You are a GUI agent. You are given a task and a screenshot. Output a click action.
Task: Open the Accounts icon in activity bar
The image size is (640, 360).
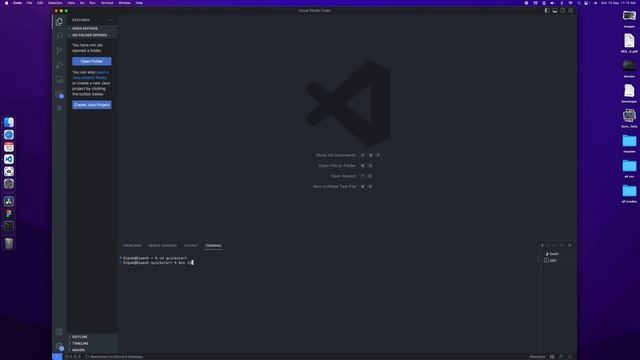pyautogui.click(x=59, y=331)
